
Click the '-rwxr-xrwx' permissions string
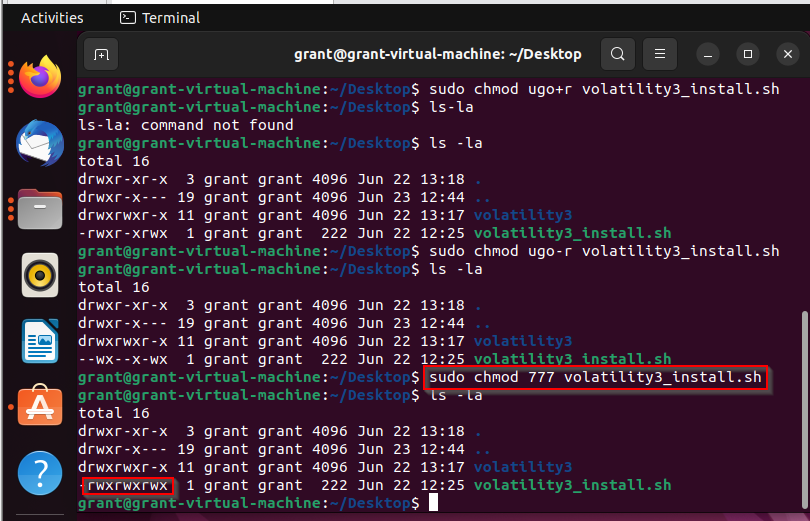pyautogui.click(x=123, y=233)
